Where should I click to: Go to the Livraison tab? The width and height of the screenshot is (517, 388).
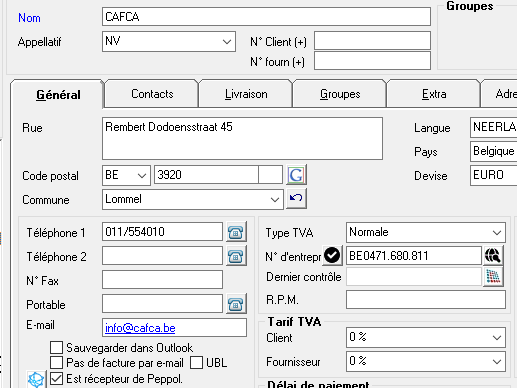click(x=246, y=94)
